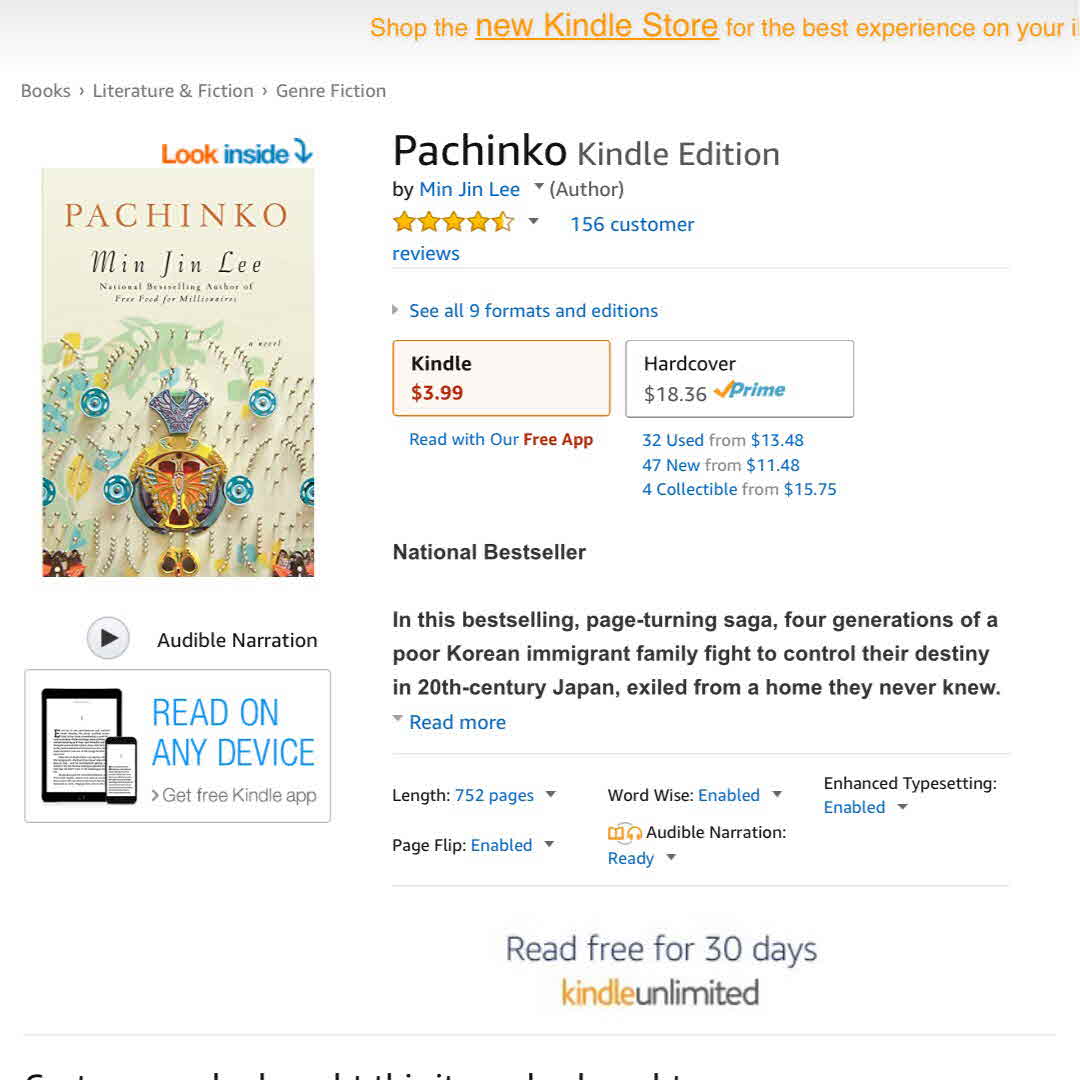
Task: Select the Kindle format option
Action: click(x=501, y=378)
